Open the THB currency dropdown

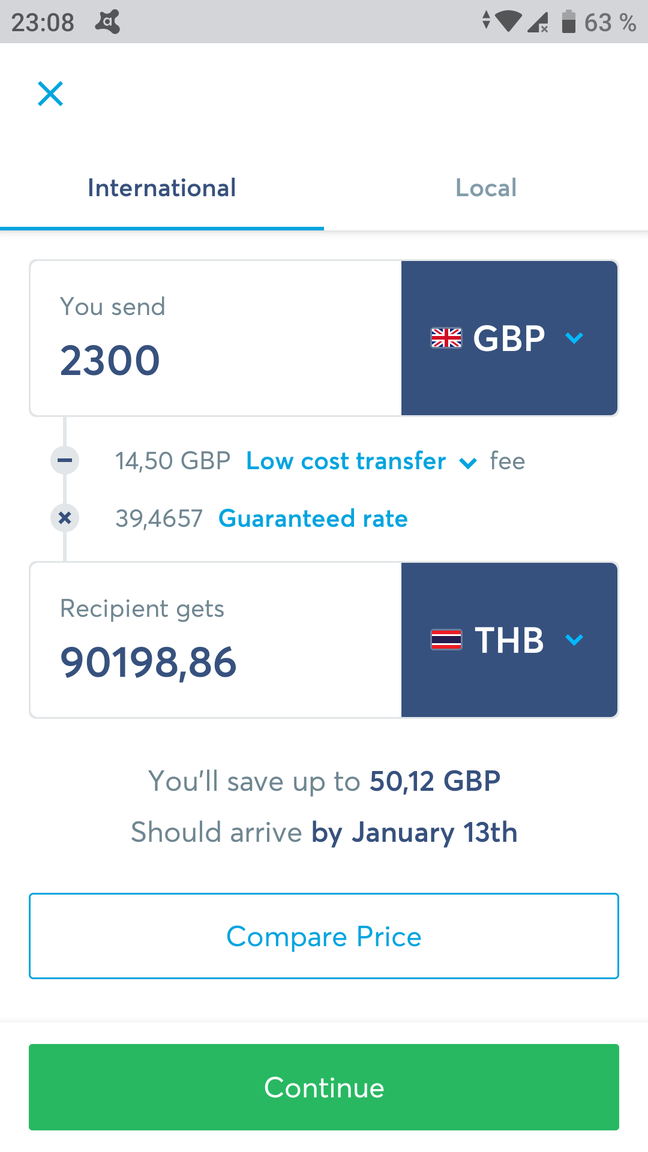pos(509,640)
